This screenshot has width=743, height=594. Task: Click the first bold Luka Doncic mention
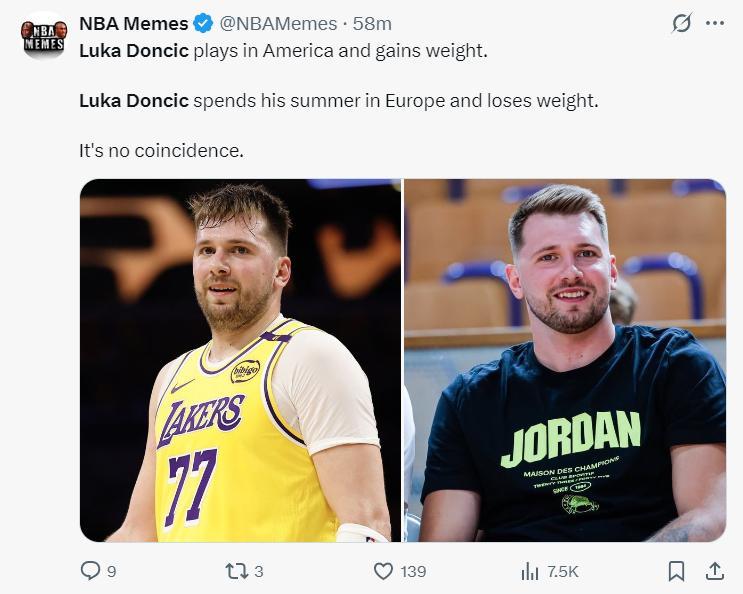click(x=133, y=50)
